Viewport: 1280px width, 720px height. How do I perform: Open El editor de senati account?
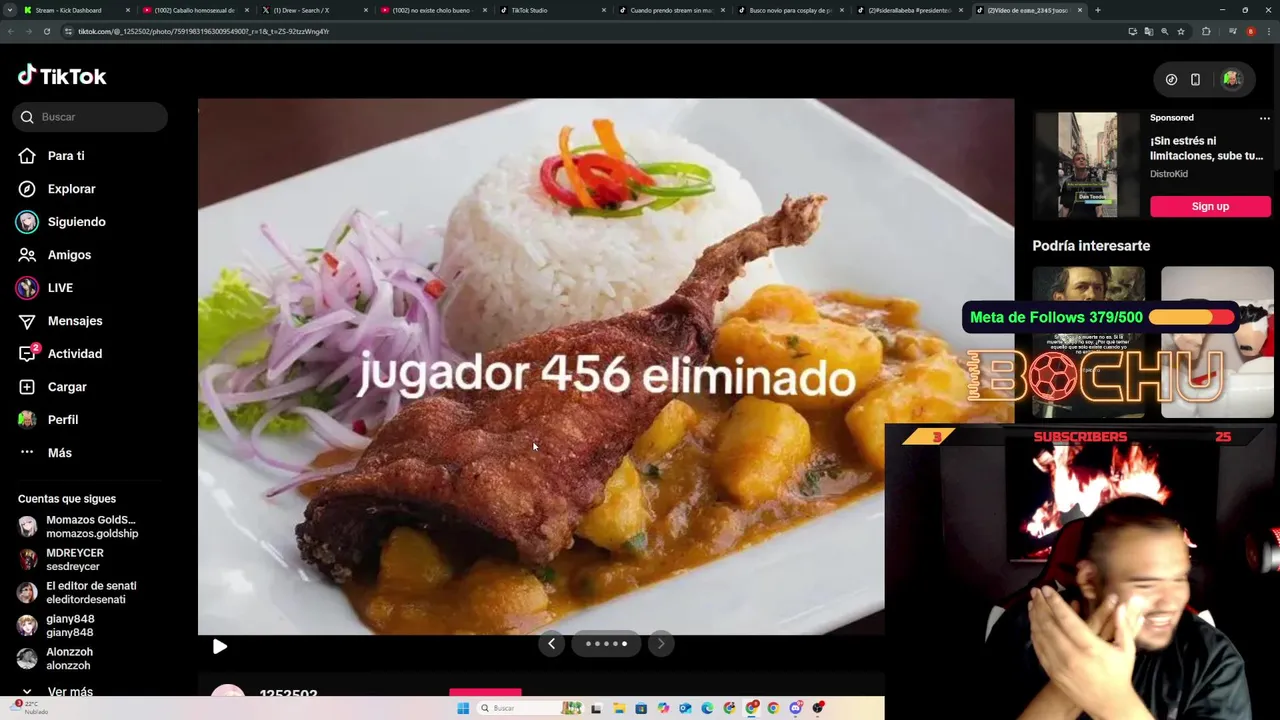tap(77, 593)
